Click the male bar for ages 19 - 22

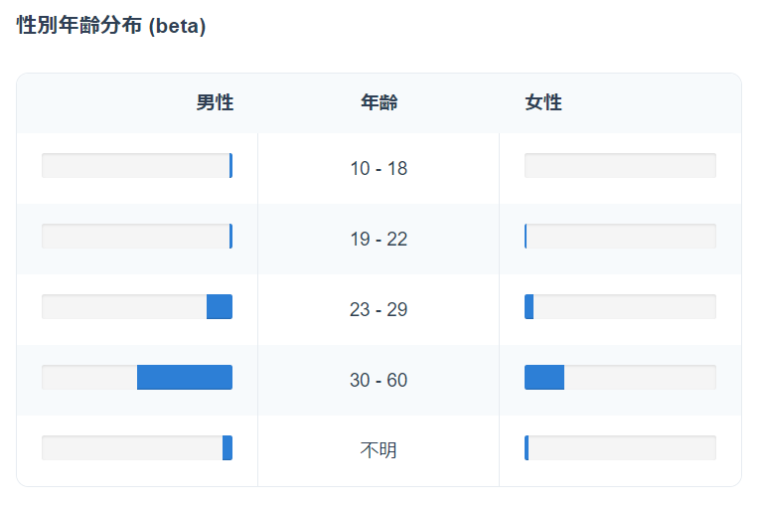click(x=137, y=237)
